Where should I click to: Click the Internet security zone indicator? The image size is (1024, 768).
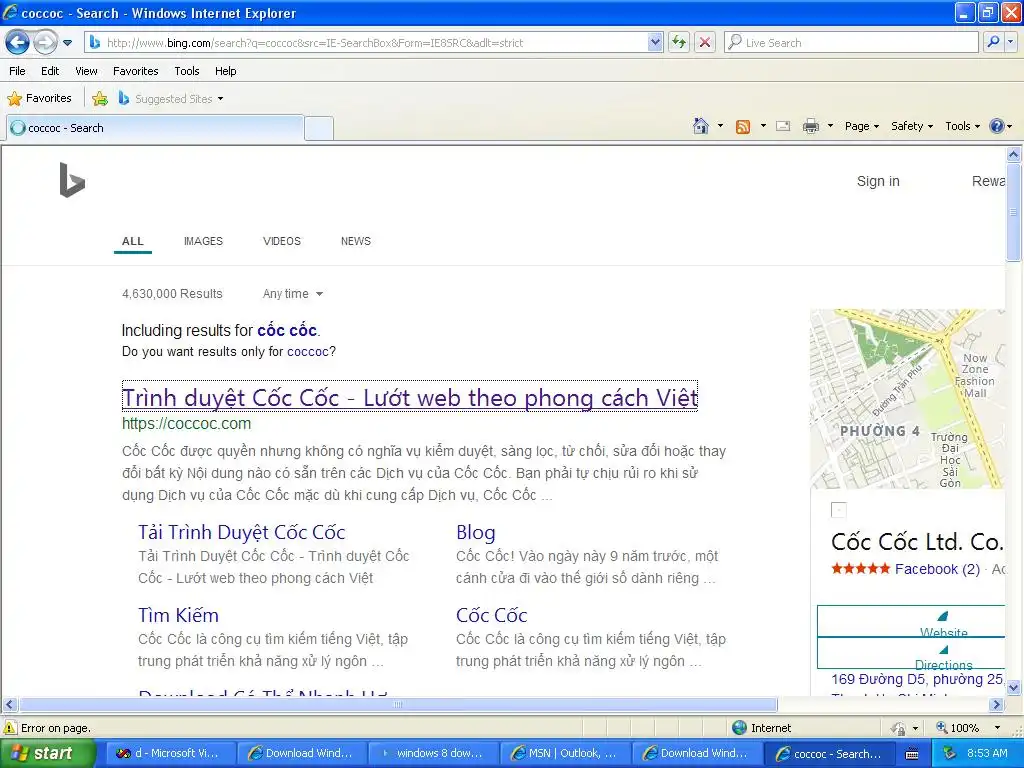[761, 728]
